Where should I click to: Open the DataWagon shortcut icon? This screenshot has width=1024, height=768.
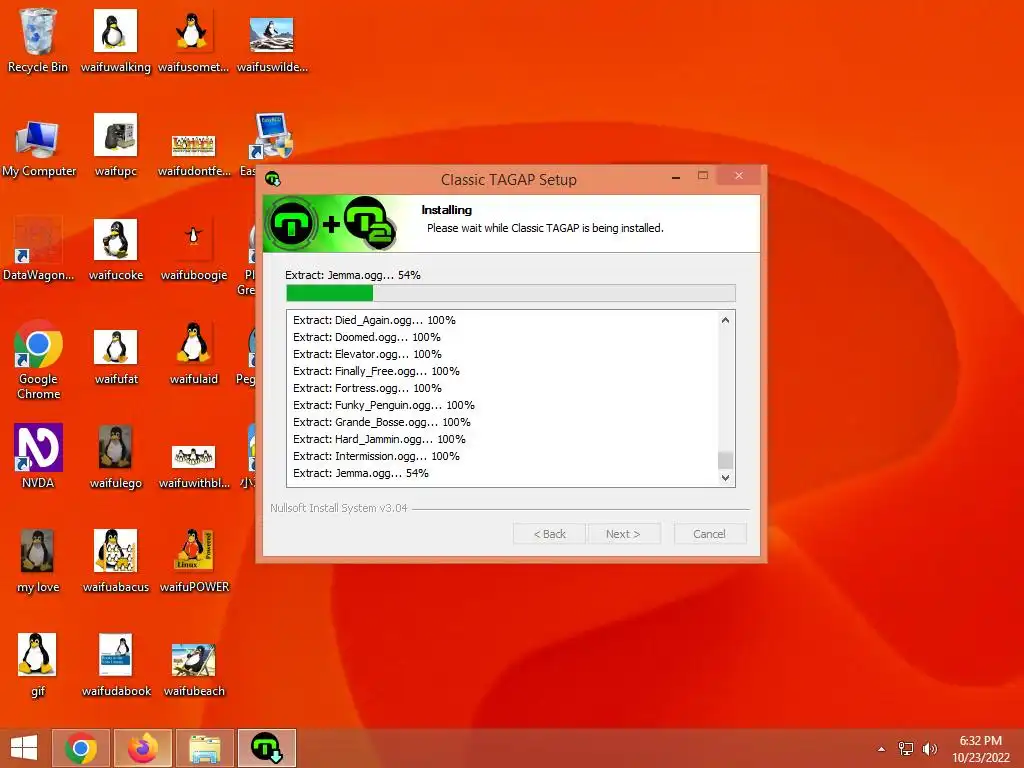pos(38,249)
